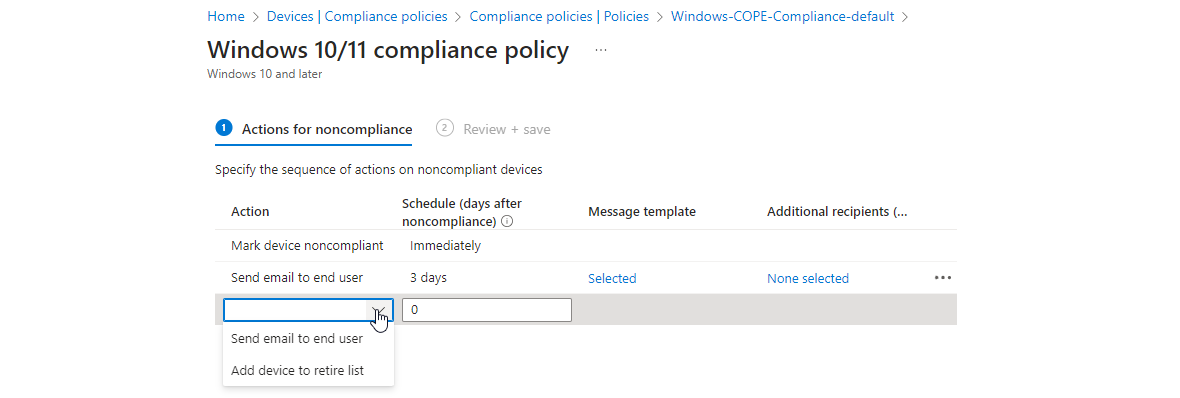The width and height of the screenshot is (1180, 398).
Task: Navigate to Windows-COPE-Compliance-default breadcrumb
Action: 783,16
